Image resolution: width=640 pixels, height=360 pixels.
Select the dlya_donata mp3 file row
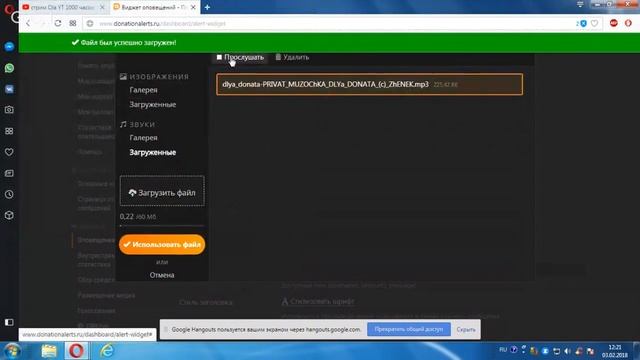369,84
